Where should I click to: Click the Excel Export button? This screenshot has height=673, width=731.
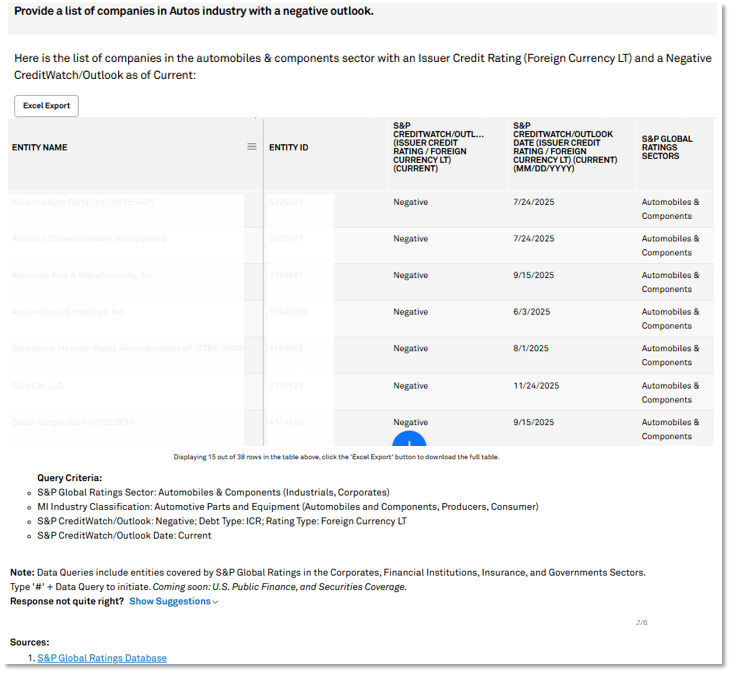click(46, 106)
